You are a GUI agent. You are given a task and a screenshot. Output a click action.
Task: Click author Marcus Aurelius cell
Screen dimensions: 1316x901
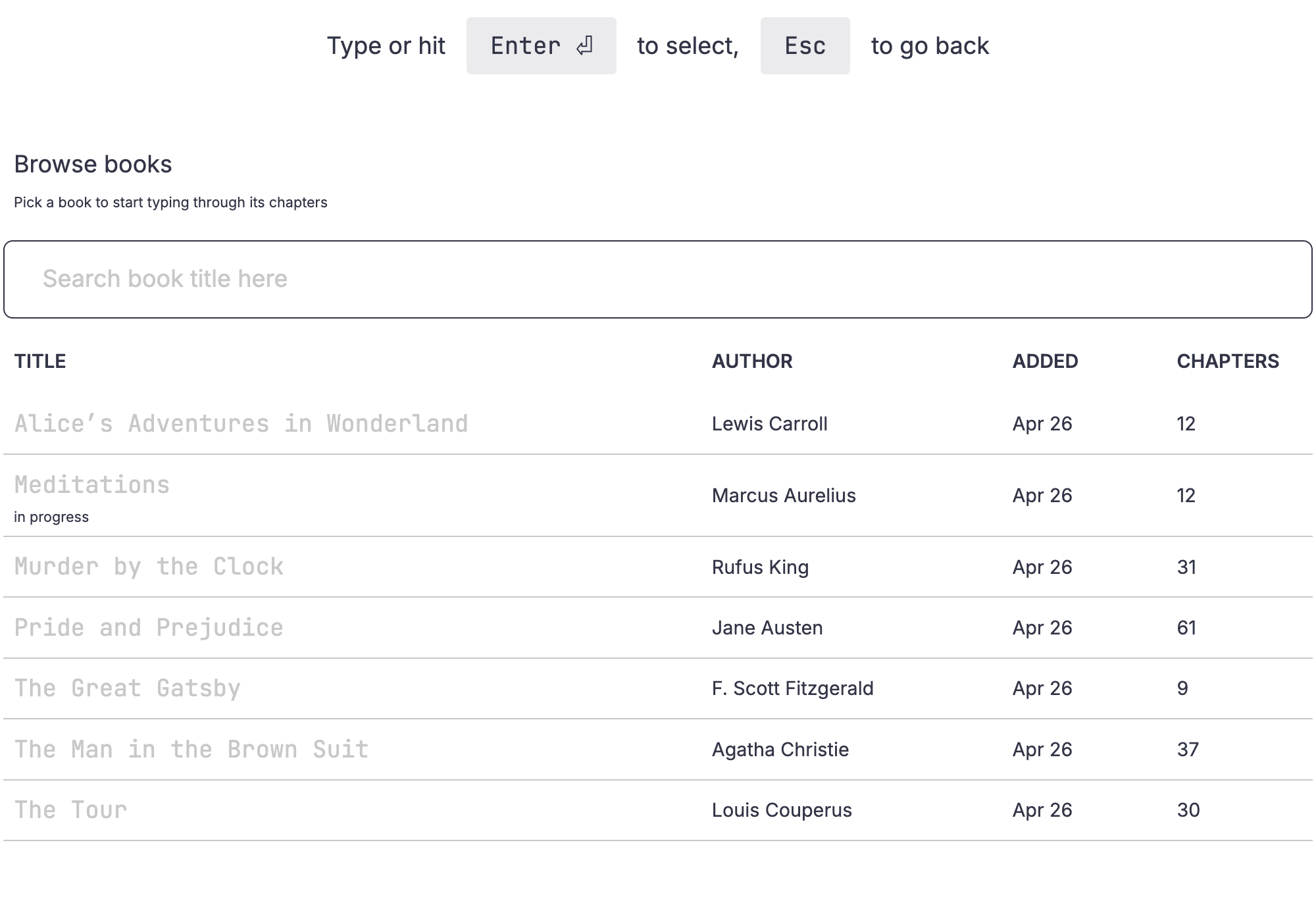click(784, 496)
